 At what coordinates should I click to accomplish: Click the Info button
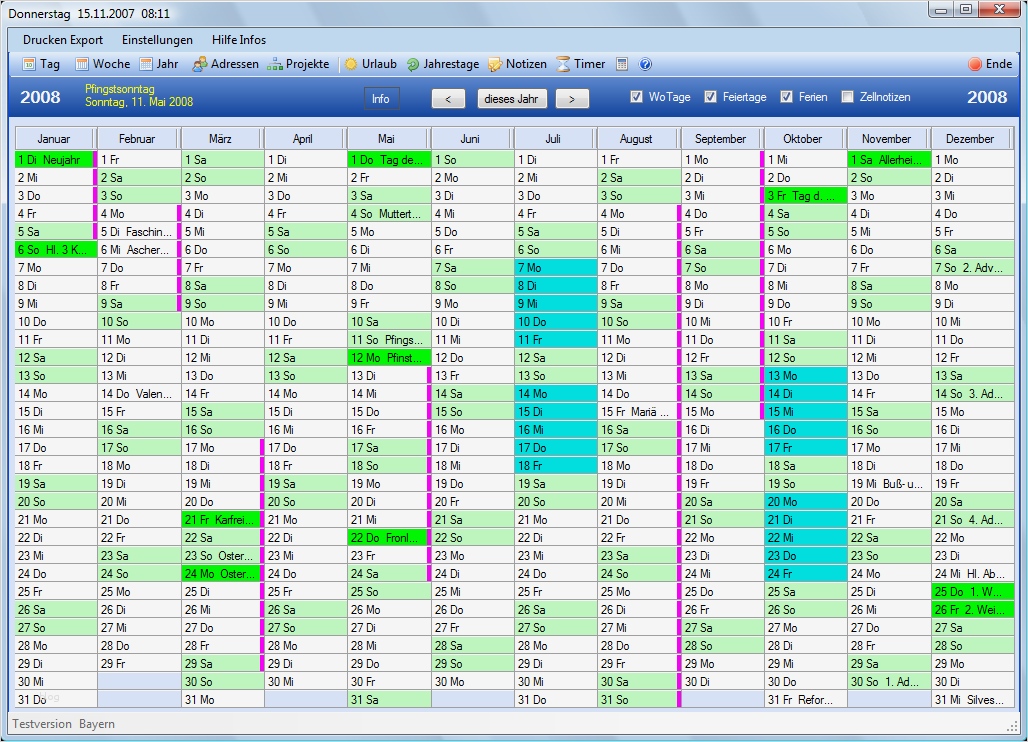381,98
